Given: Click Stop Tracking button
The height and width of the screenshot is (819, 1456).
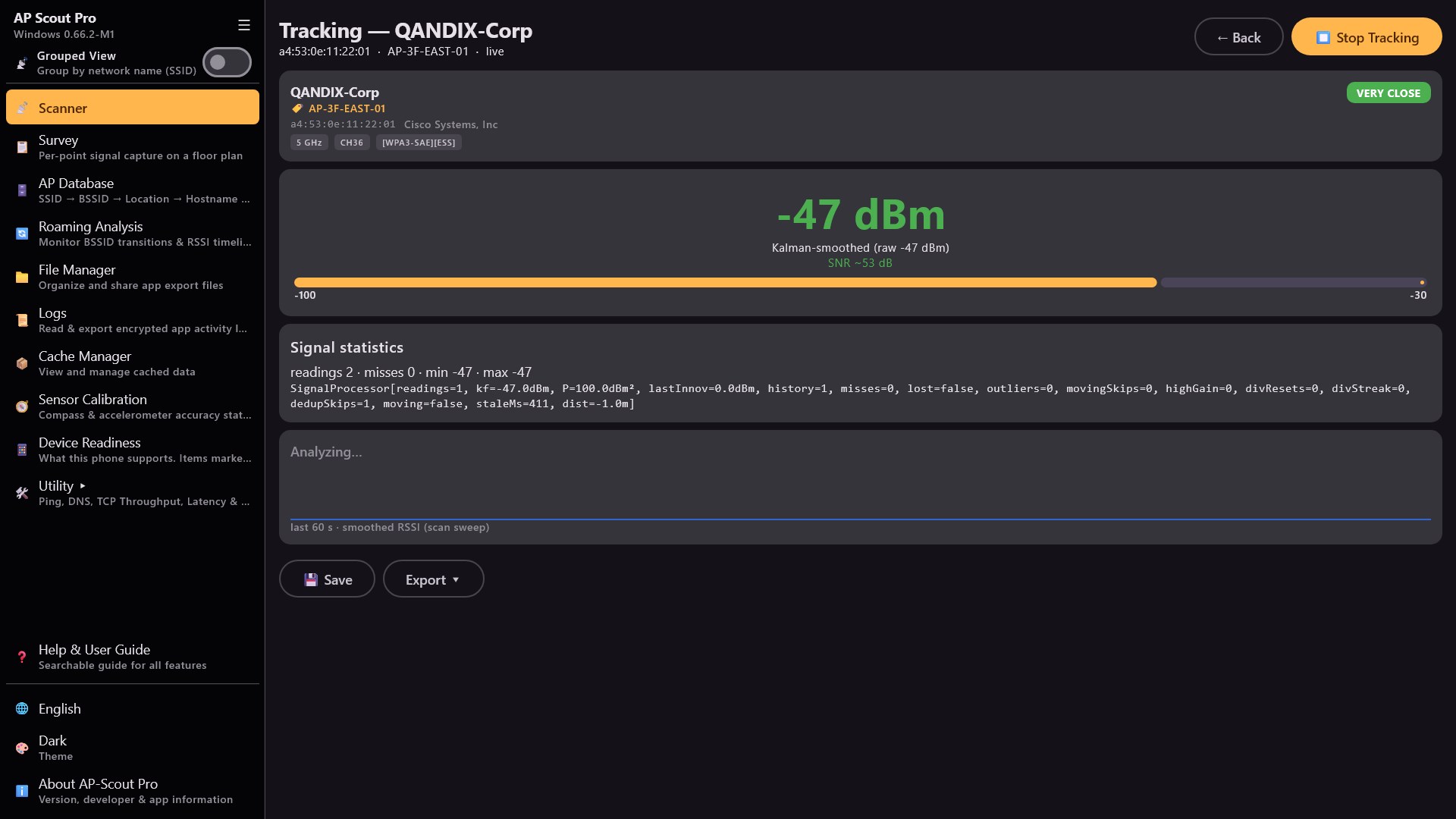Looking at the screenshot, I should [x=1367, y=36].
